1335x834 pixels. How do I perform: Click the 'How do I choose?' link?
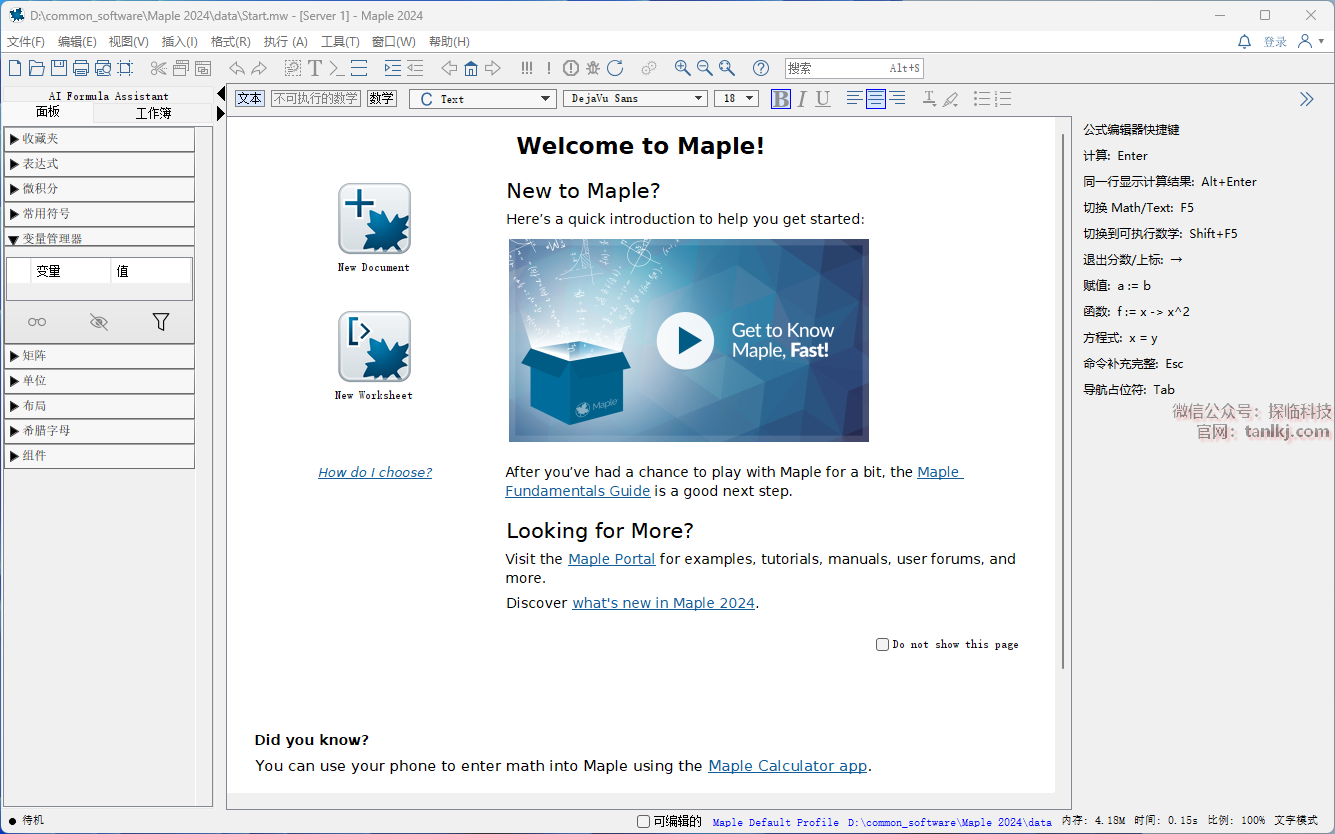click(x=375, y=473)
